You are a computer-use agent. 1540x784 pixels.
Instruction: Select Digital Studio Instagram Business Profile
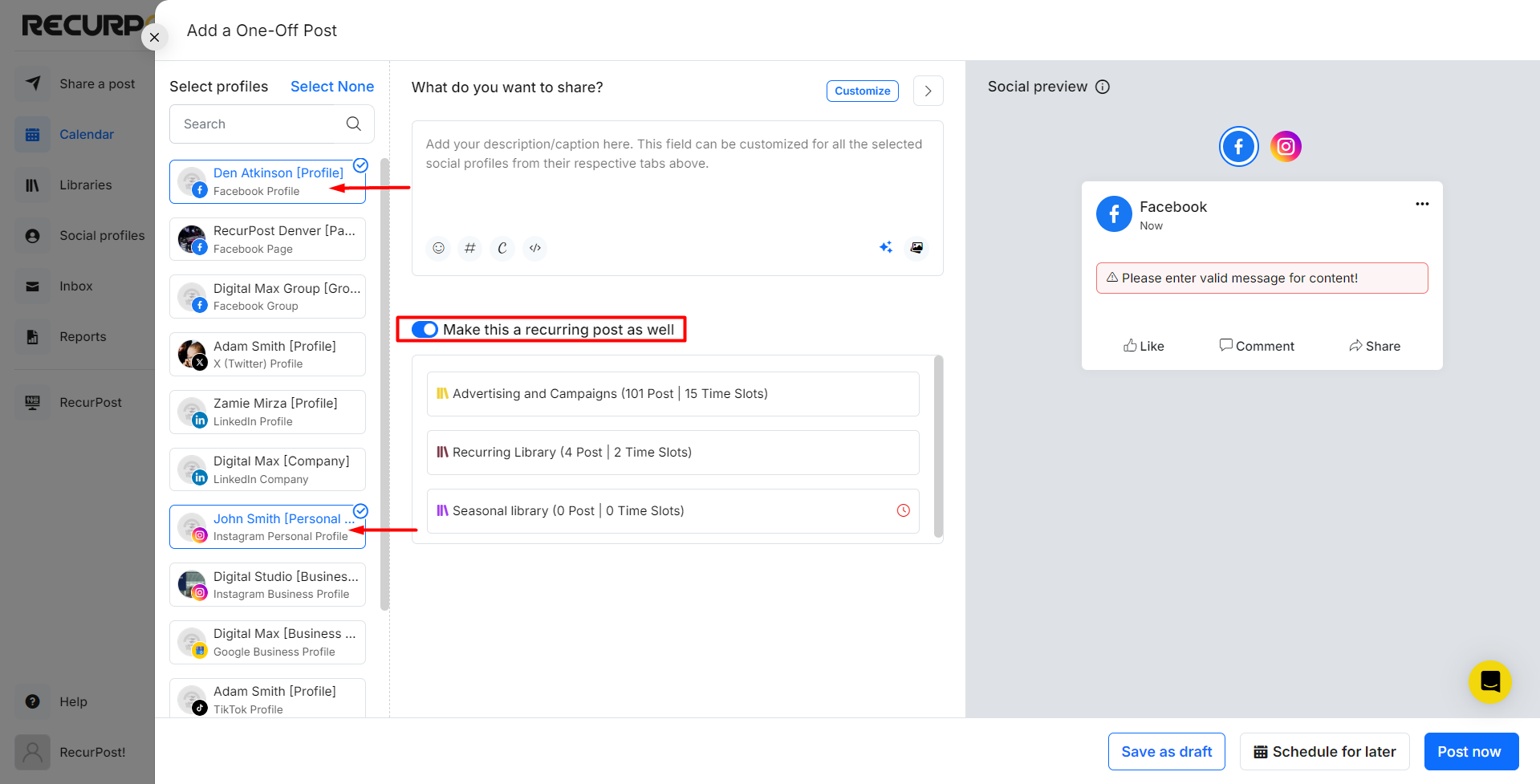[x=267, y=585]
